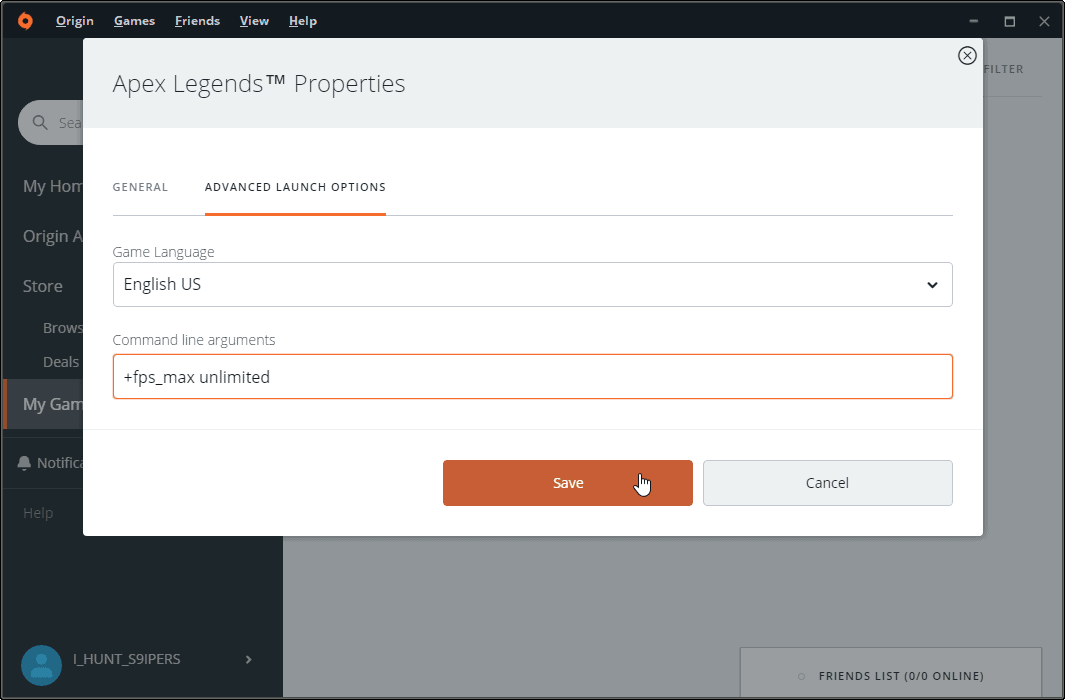Click the Game Language dropdown arrow
The height and width of the screenshot is (700, 1065).
coord(933,285)
